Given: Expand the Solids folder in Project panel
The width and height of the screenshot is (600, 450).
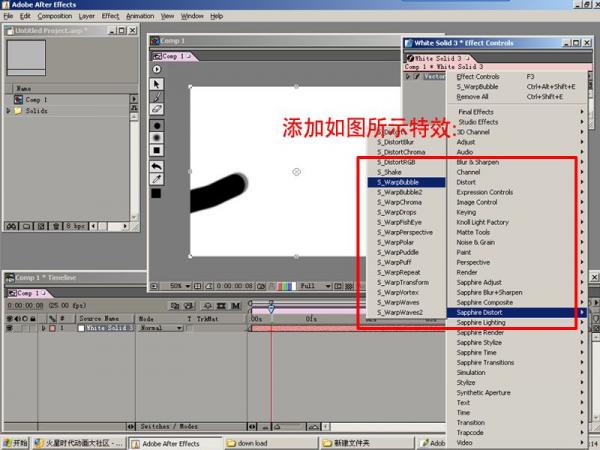Looking at the screenshot, I should pos(8,111).
